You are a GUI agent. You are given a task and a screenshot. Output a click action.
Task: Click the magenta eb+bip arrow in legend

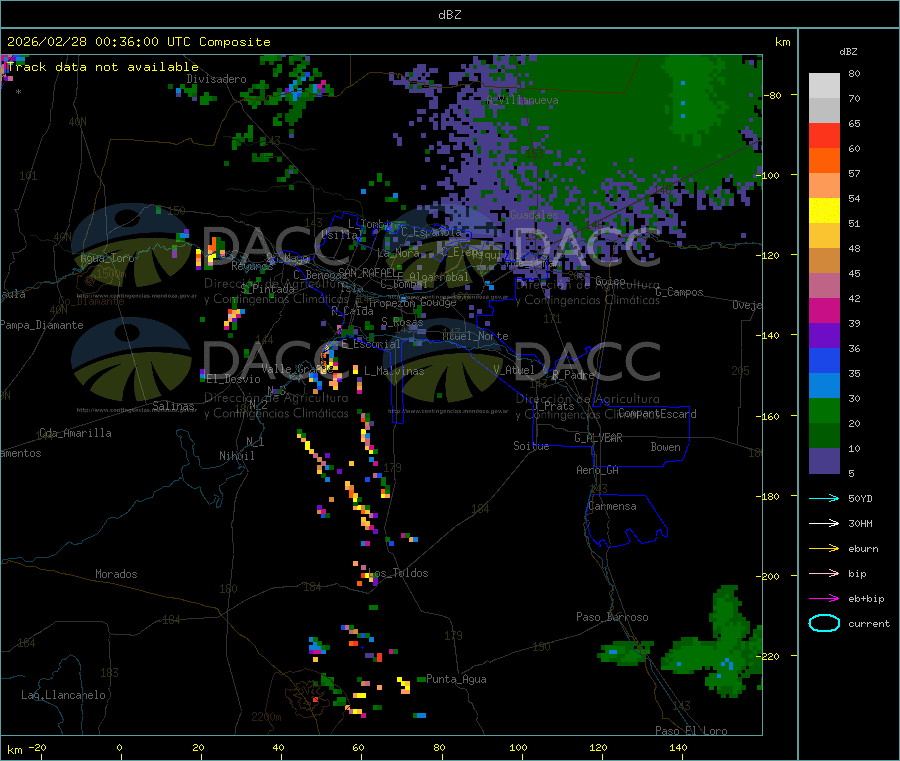[824, 599]
